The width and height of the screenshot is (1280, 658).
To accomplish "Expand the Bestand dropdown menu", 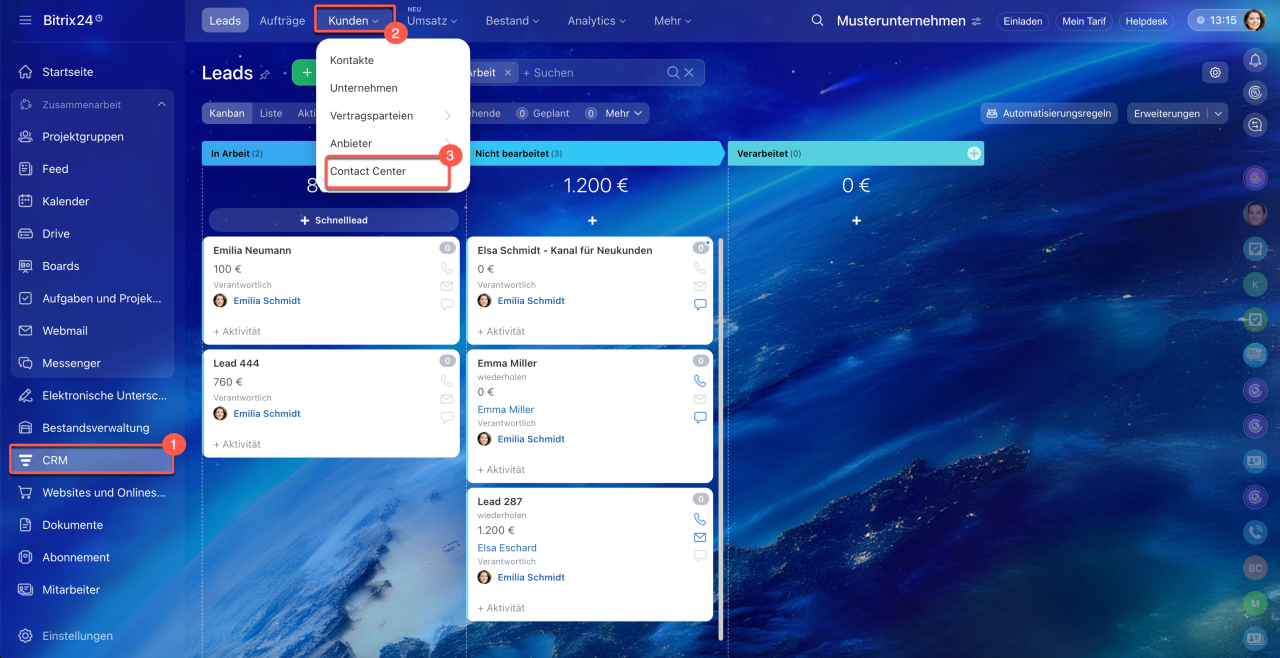I will [512, 21].
